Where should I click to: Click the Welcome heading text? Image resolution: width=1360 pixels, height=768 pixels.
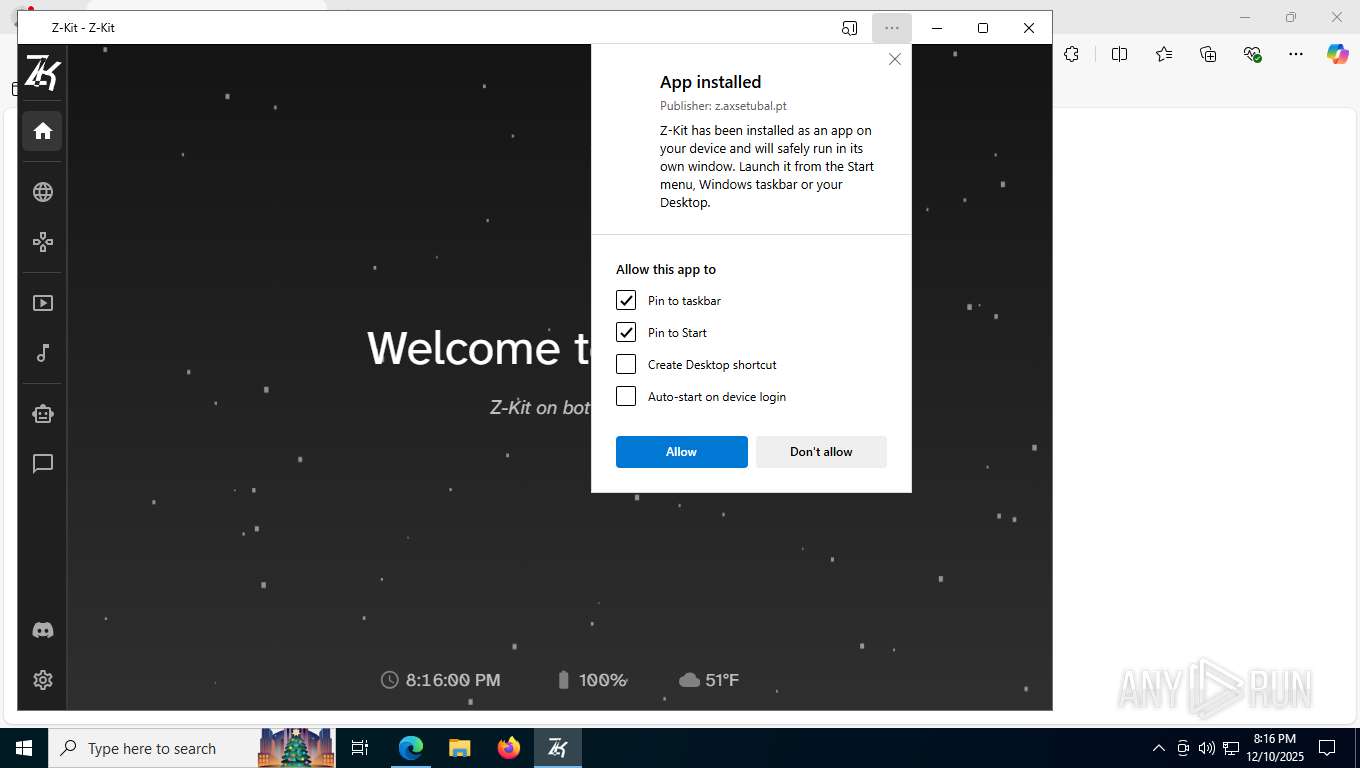point(479,348)
